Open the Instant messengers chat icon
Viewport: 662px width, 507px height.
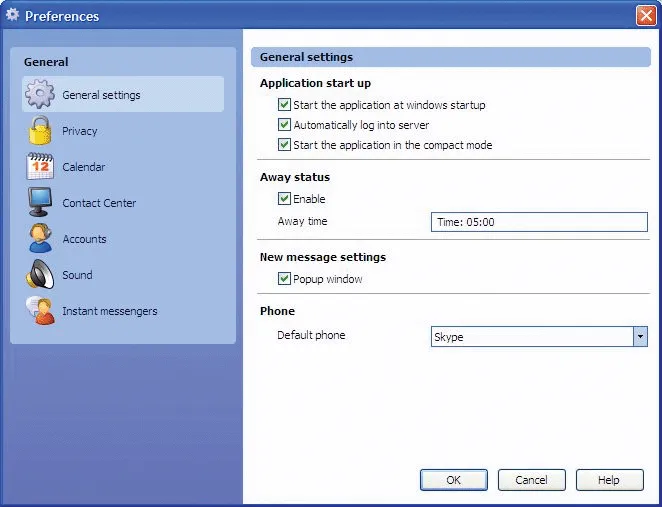41,311
